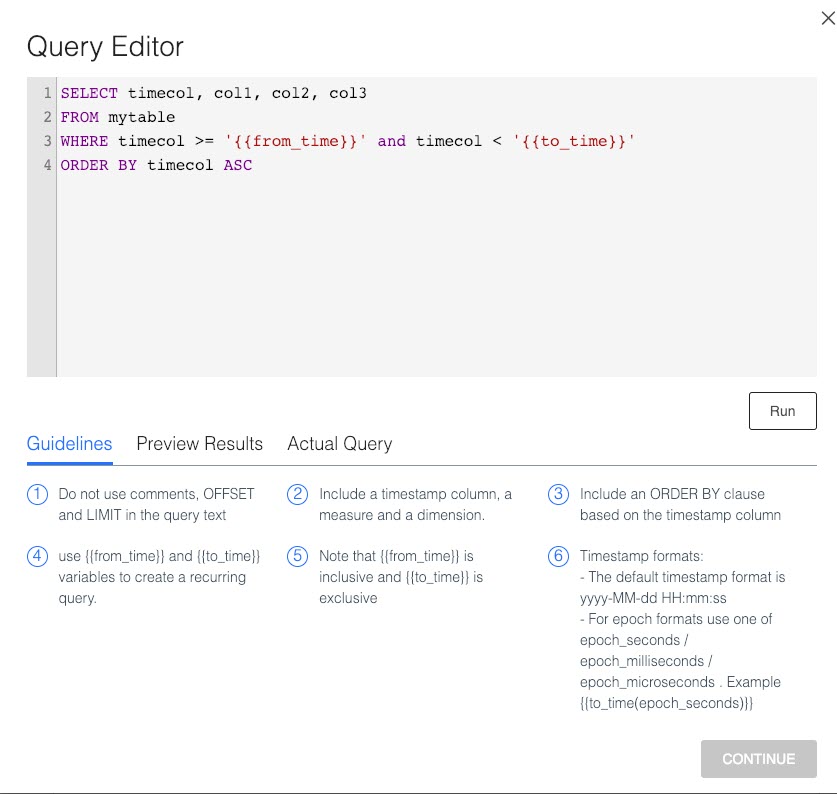Viewport: 837px width, 794px height.
Task: Click guideline number 3 circle icon
Action: click(x=559, y=495)
